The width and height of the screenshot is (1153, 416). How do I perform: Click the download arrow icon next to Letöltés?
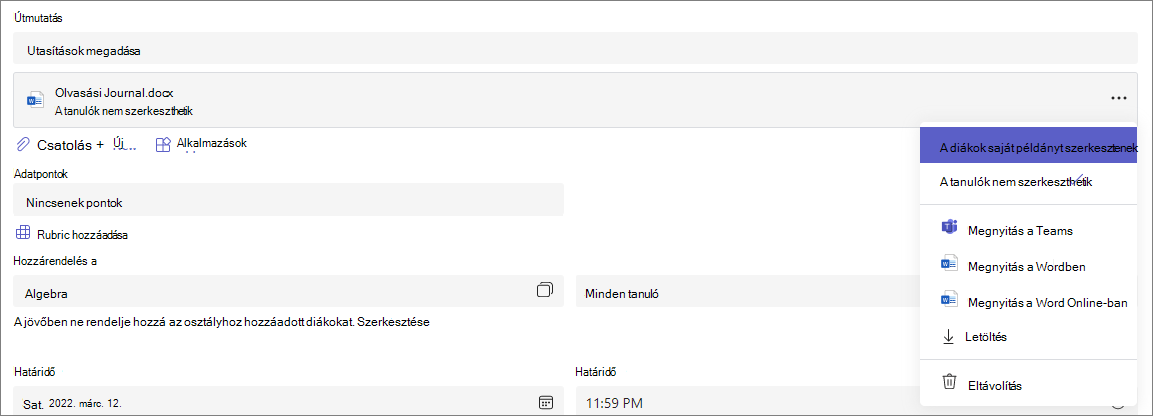pyautogui.click(x=948, y=337)
